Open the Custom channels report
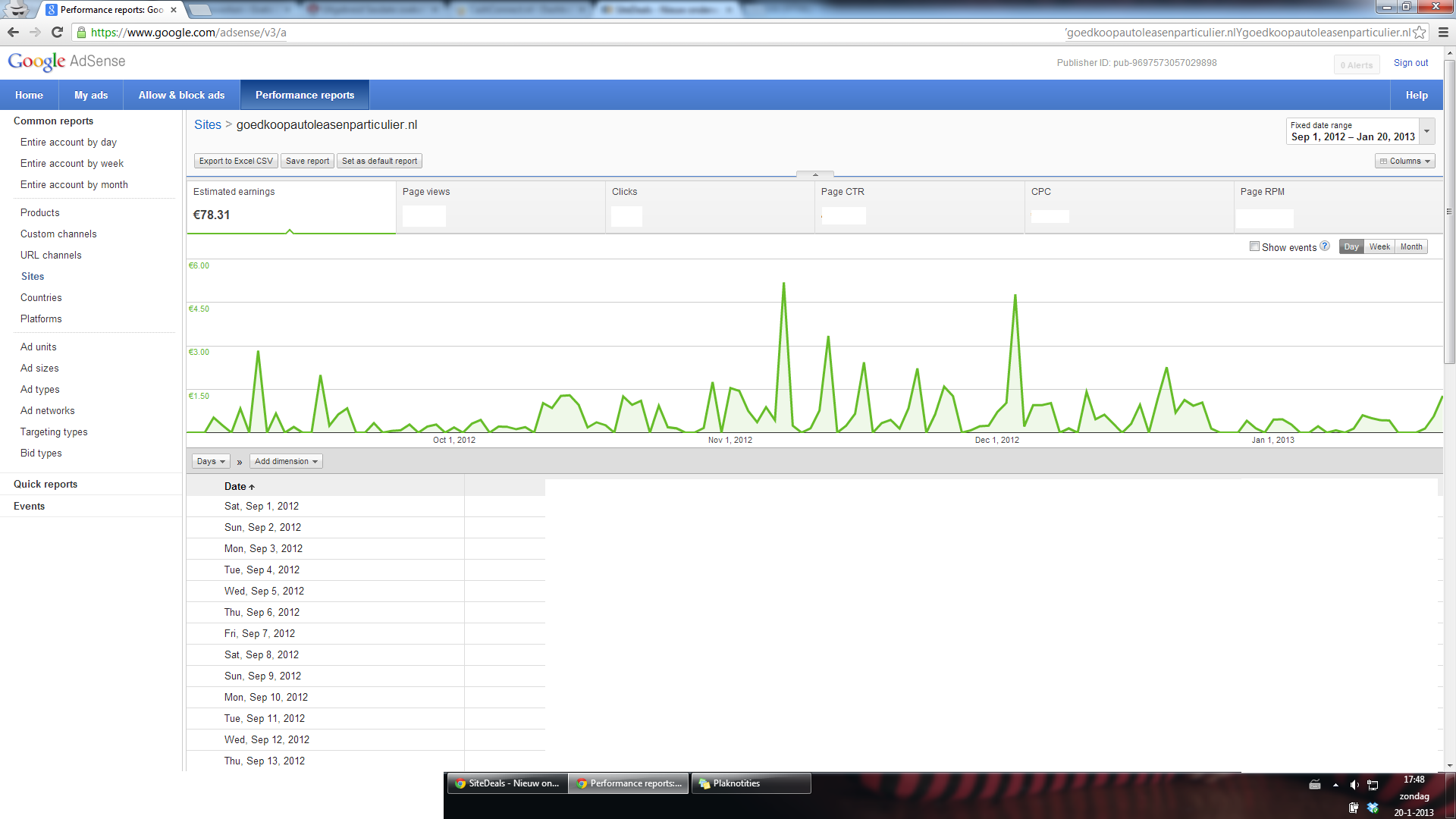The width and height of the screenshot is (1456, 819). (x=58, y=234)
